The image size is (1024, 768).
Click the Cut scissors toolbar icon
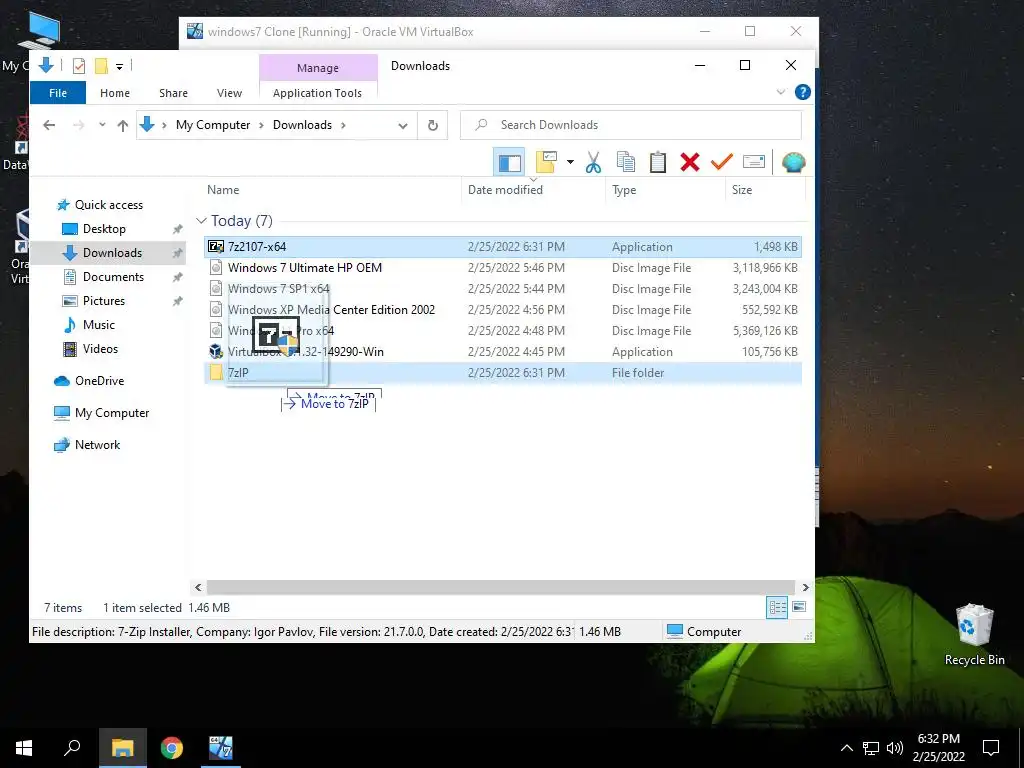tap(593, 162)
